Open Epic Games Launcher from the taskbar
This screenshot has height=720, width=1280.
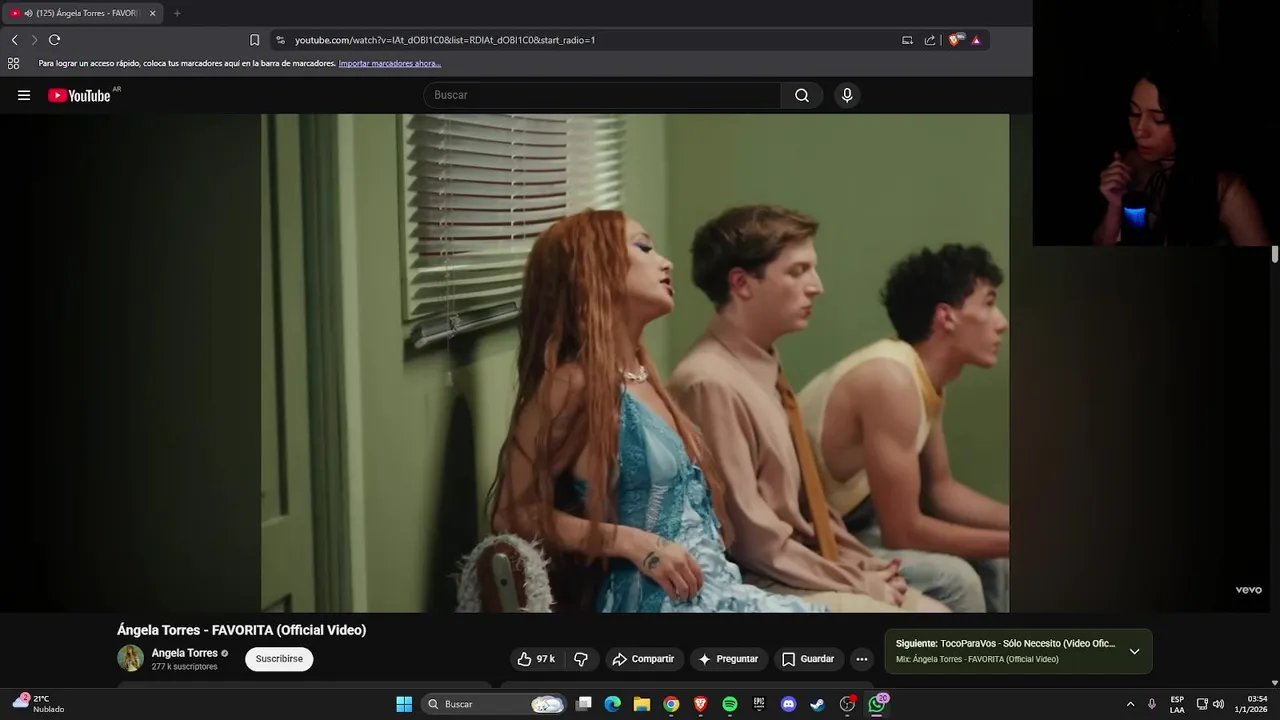[759, 704]
